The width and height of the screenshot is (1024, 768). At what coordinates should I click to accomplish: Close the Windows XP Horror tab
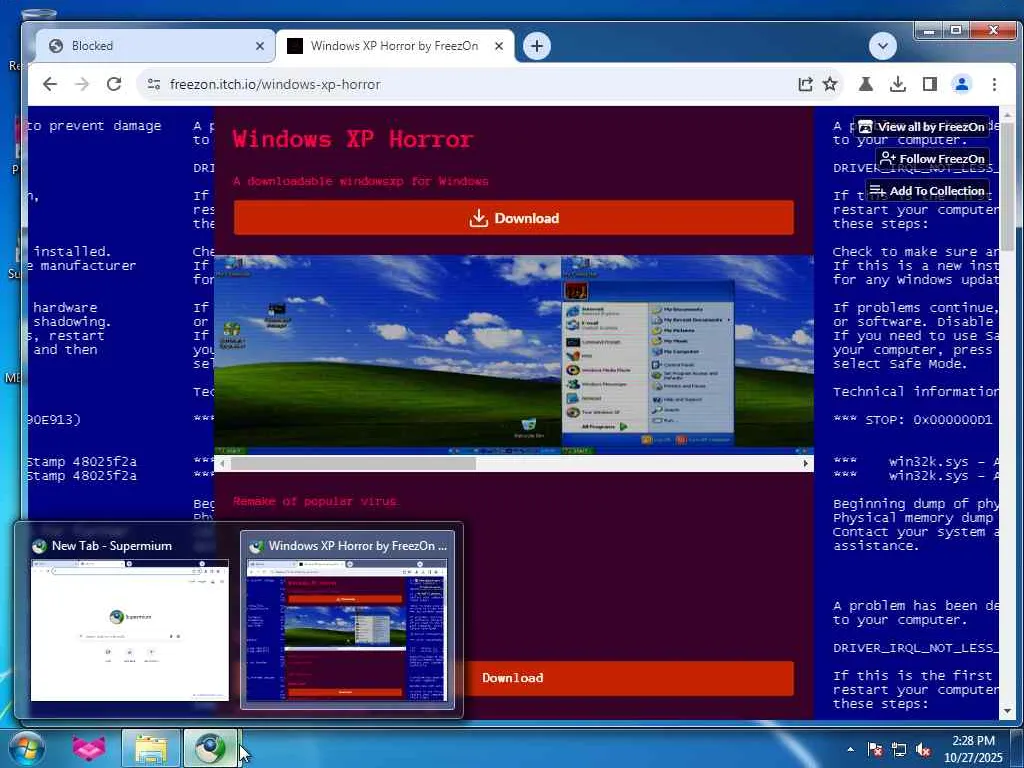(x=499, y=46)
